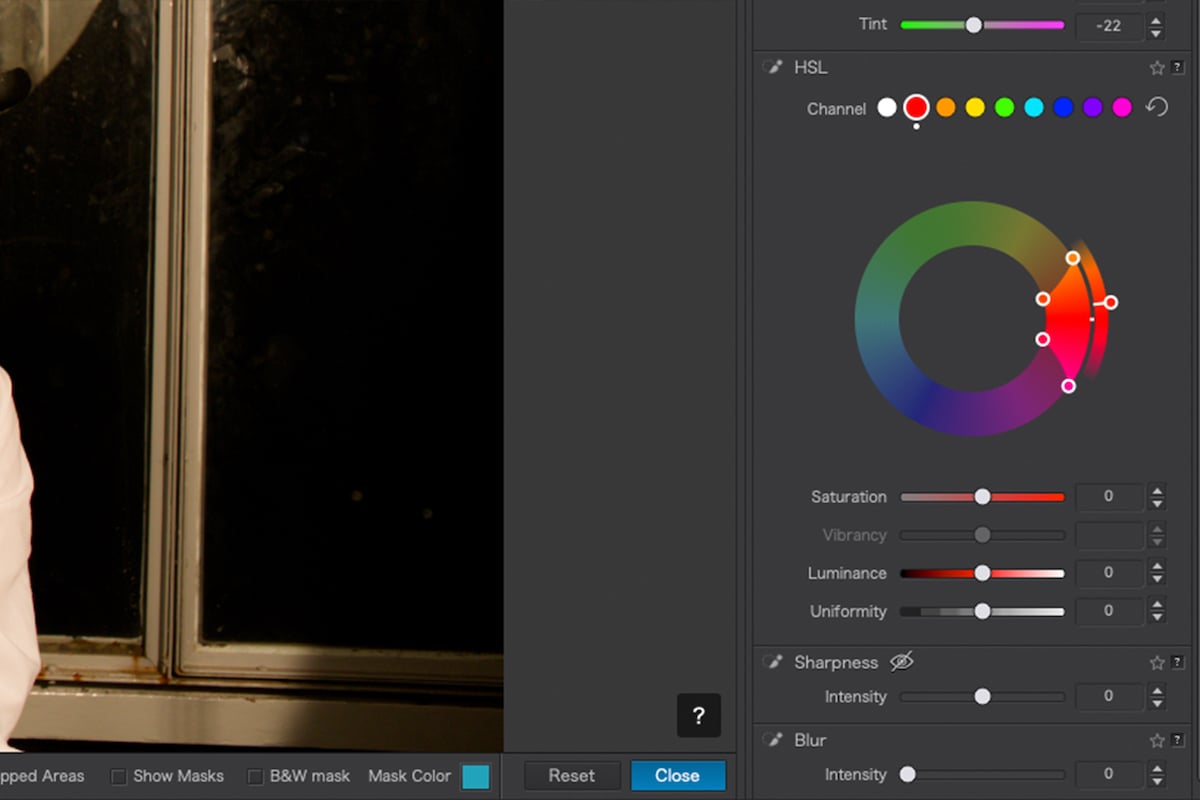1200x800 pixels.
Task: Click the local adjustment brush icon beside HSL
Action: click(771, 66)
